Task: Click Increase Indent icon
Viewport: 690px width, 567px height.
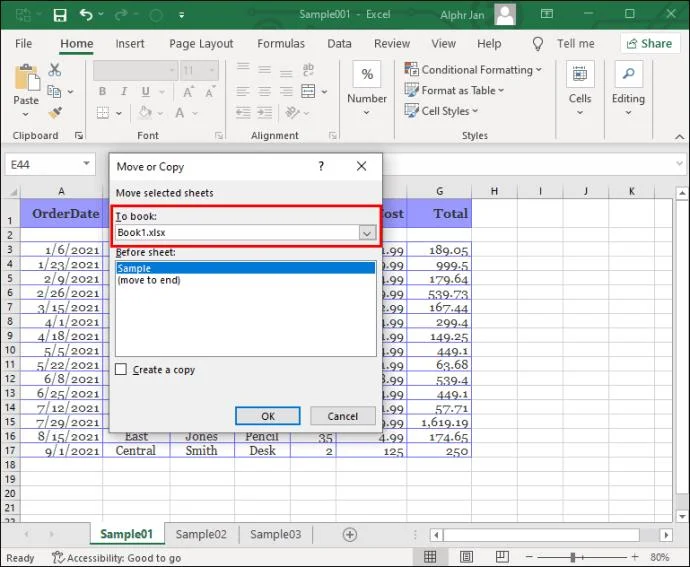Action: point(264,113)
